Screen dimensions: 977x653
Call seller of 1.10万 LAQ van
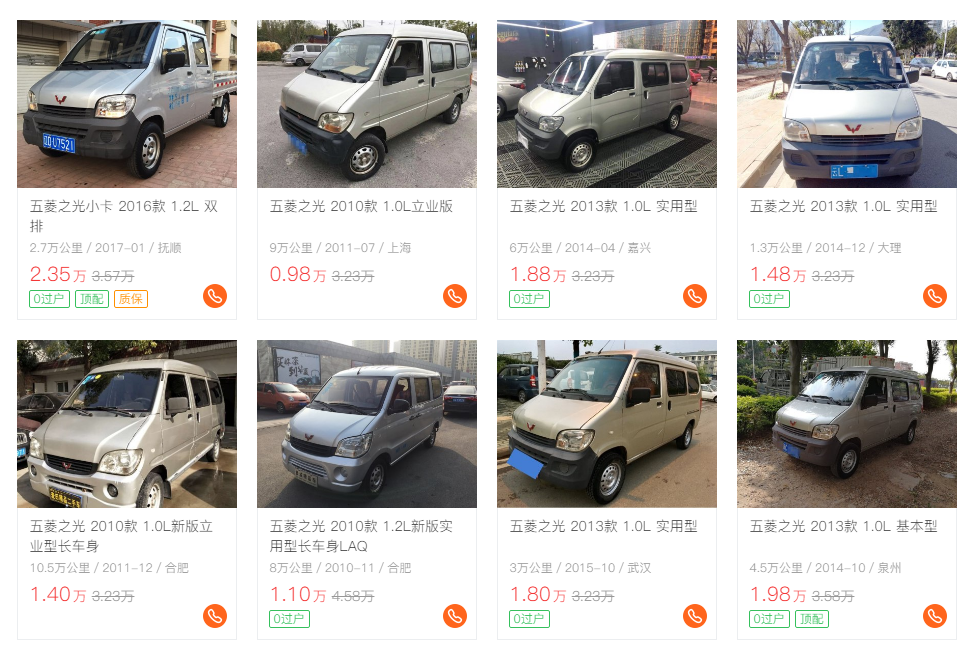click(x=455, y=616)
